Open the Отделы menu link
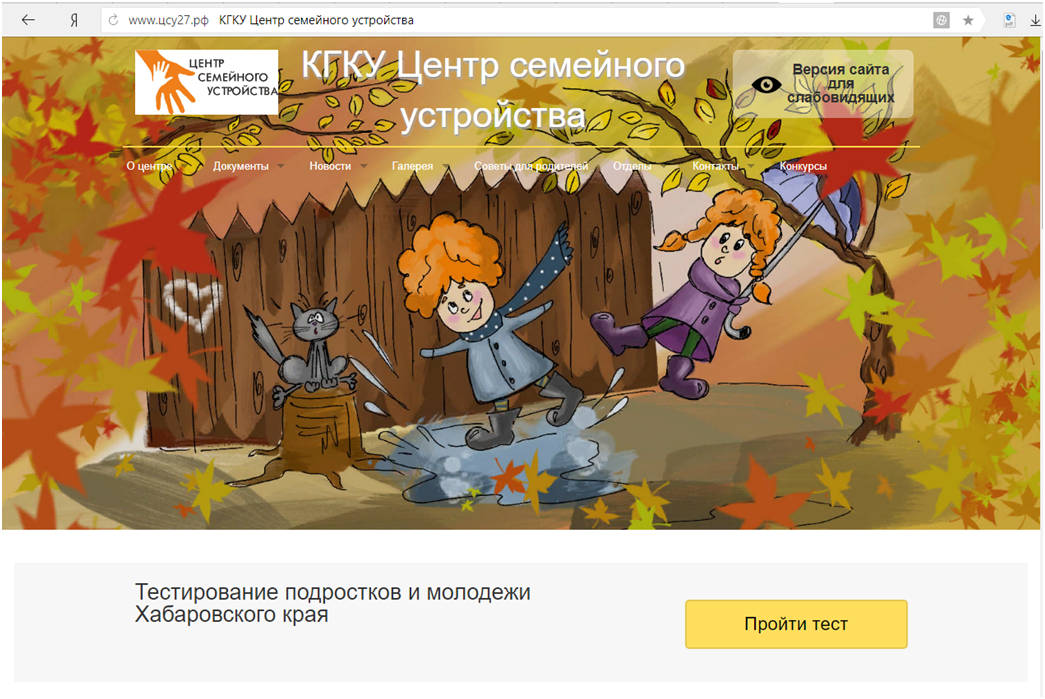 tap(632, 166)
